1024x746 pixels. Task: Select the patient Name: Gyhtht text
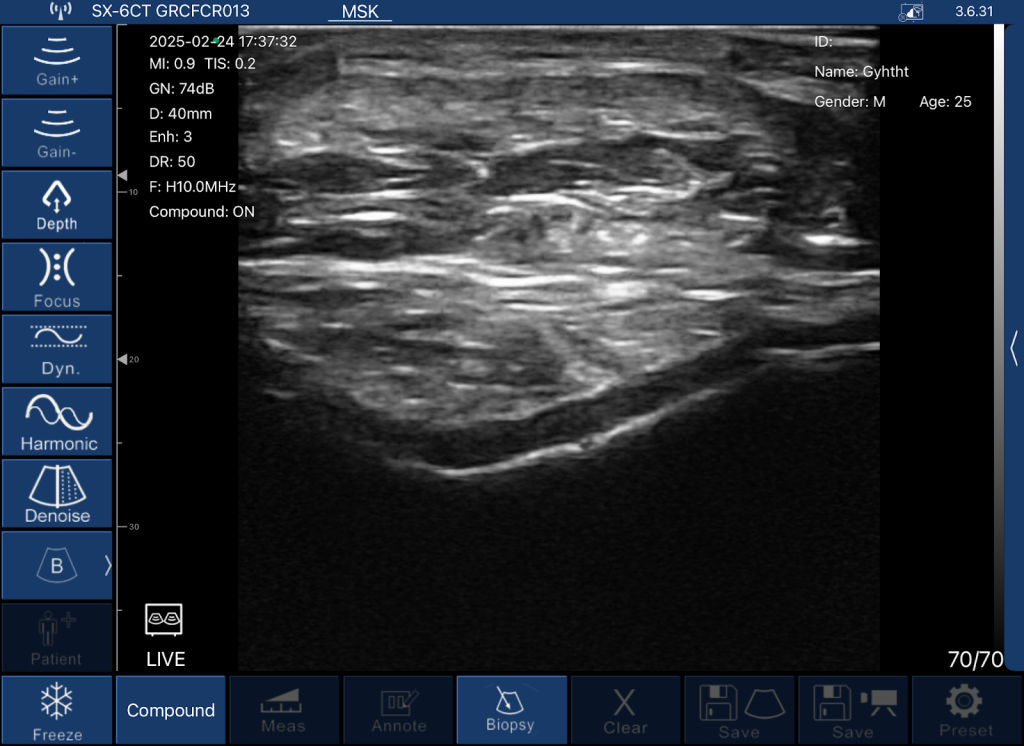(861, 71)
